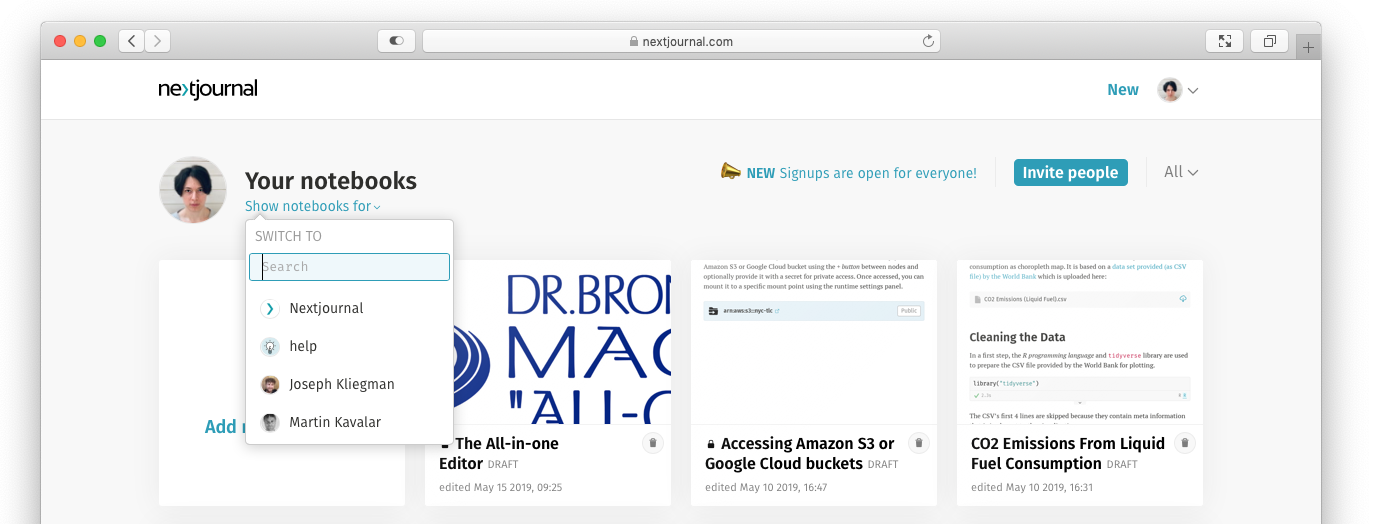Show the tab overview via overlapping squares icon
Image resolution: width=1377 pixels, height=524 pixels.
[1269, 41]
